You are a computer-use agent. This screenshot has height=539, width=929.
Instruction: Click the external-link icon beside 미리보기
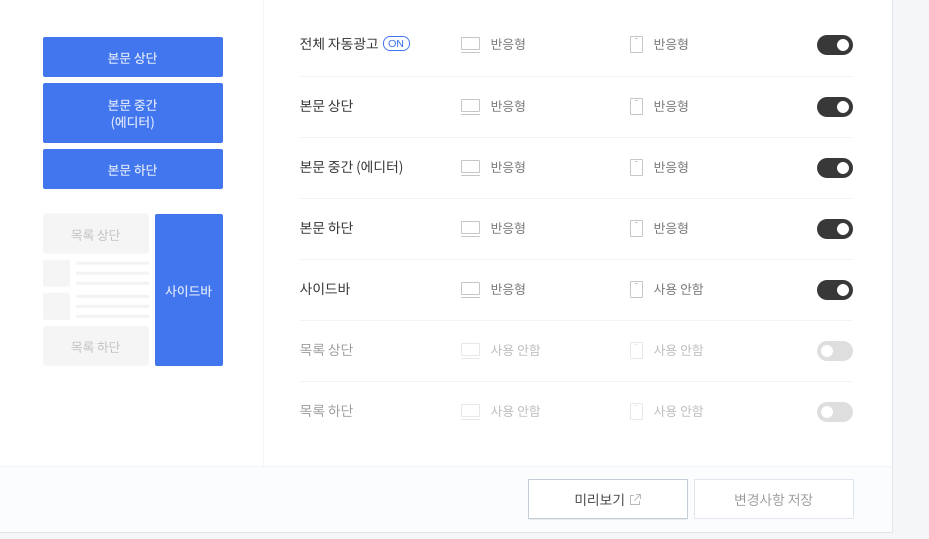(x=635, y=499)
